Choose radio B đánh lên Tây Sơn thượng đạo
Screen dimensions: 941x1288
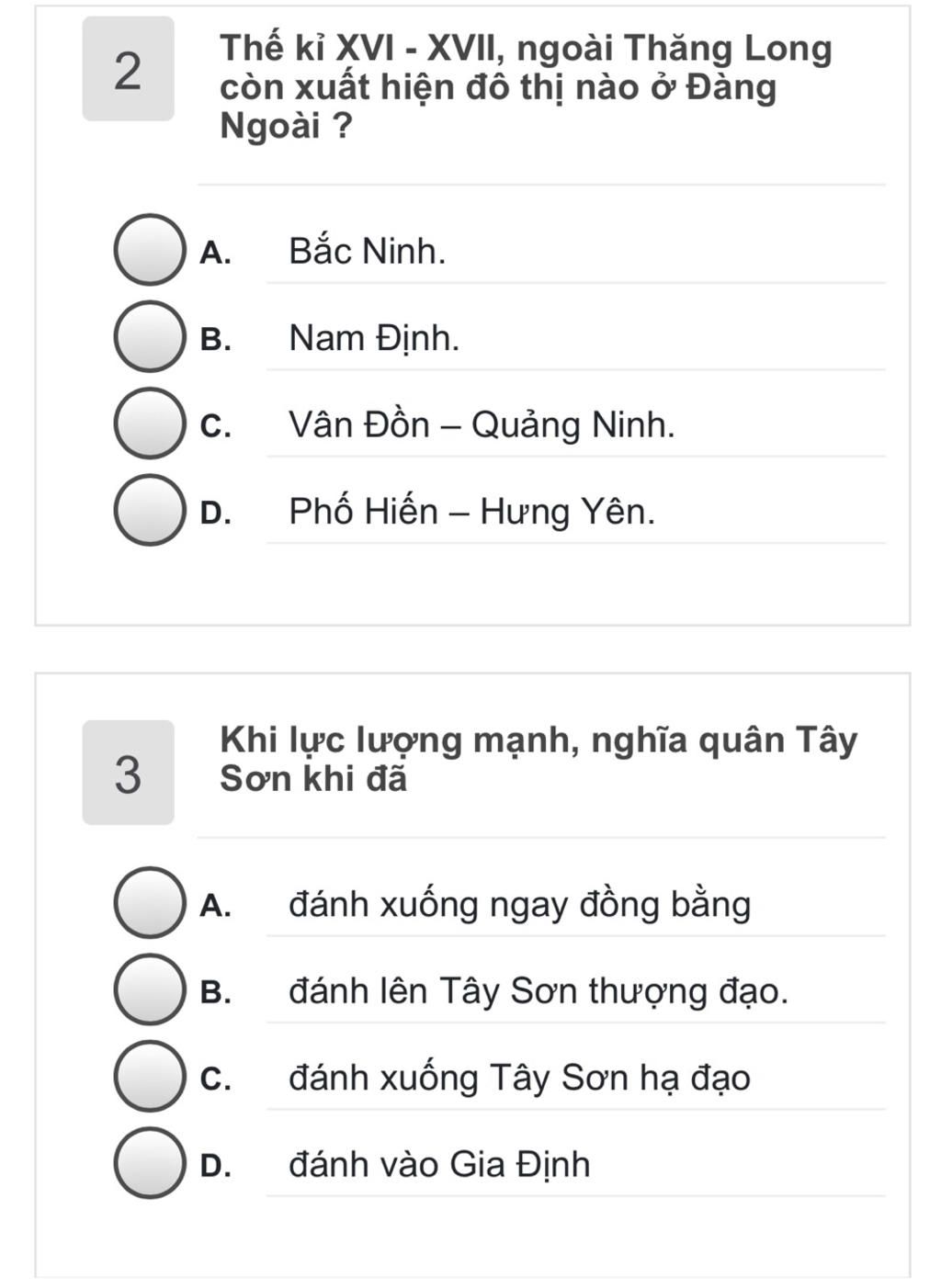pos(149,990)
